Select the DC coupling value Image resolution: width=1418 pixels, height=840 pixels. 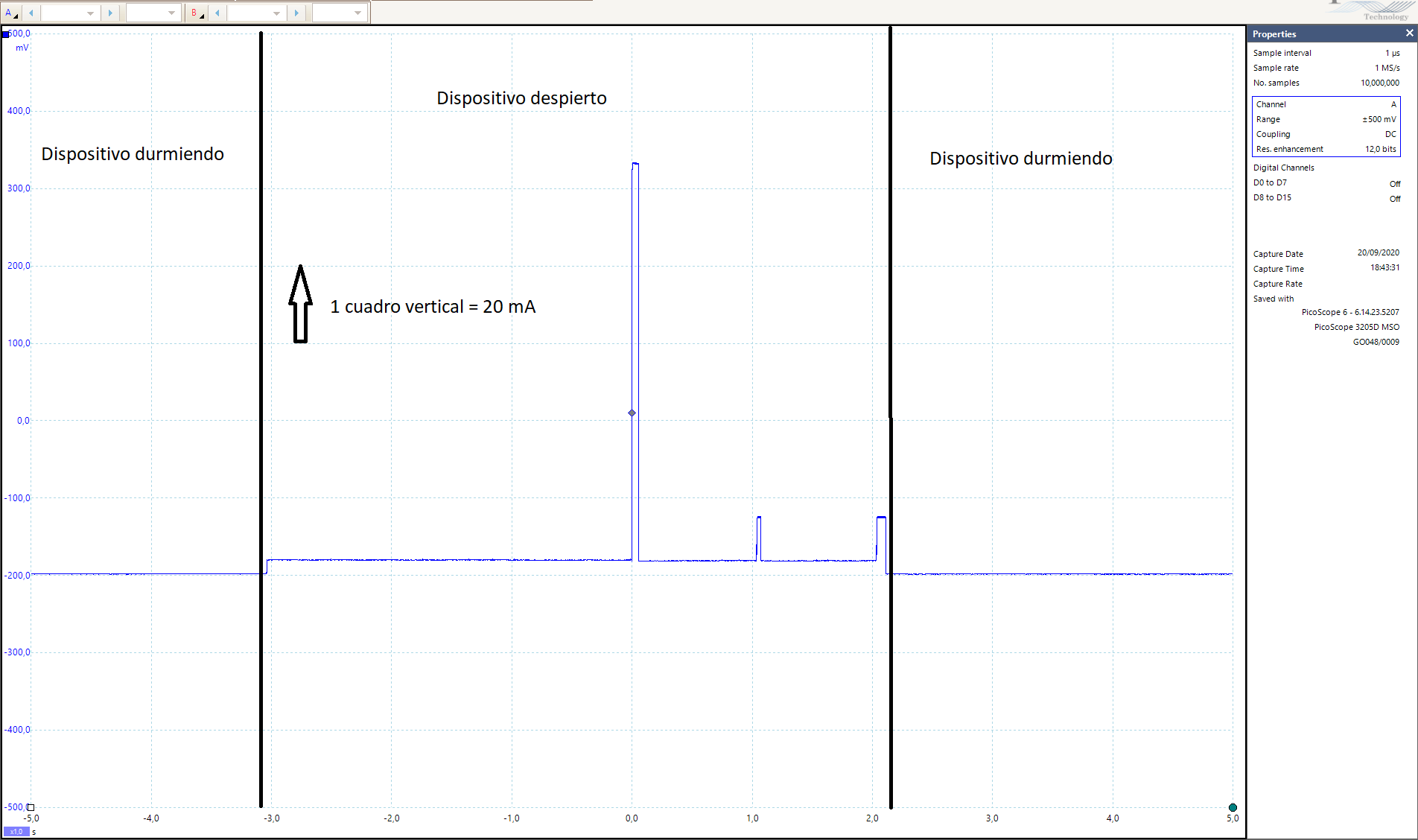1390,134
